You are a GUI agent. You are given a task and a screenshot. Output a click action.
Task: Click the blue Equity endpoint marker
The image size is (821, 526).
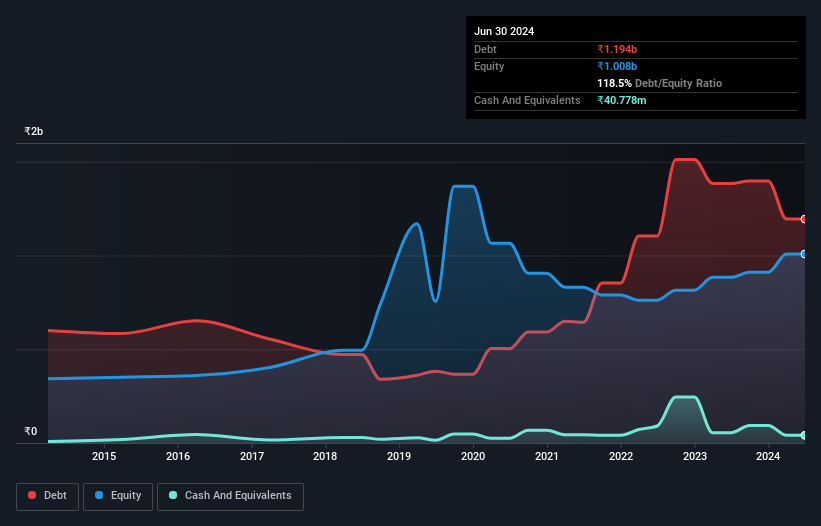point(804,254)
